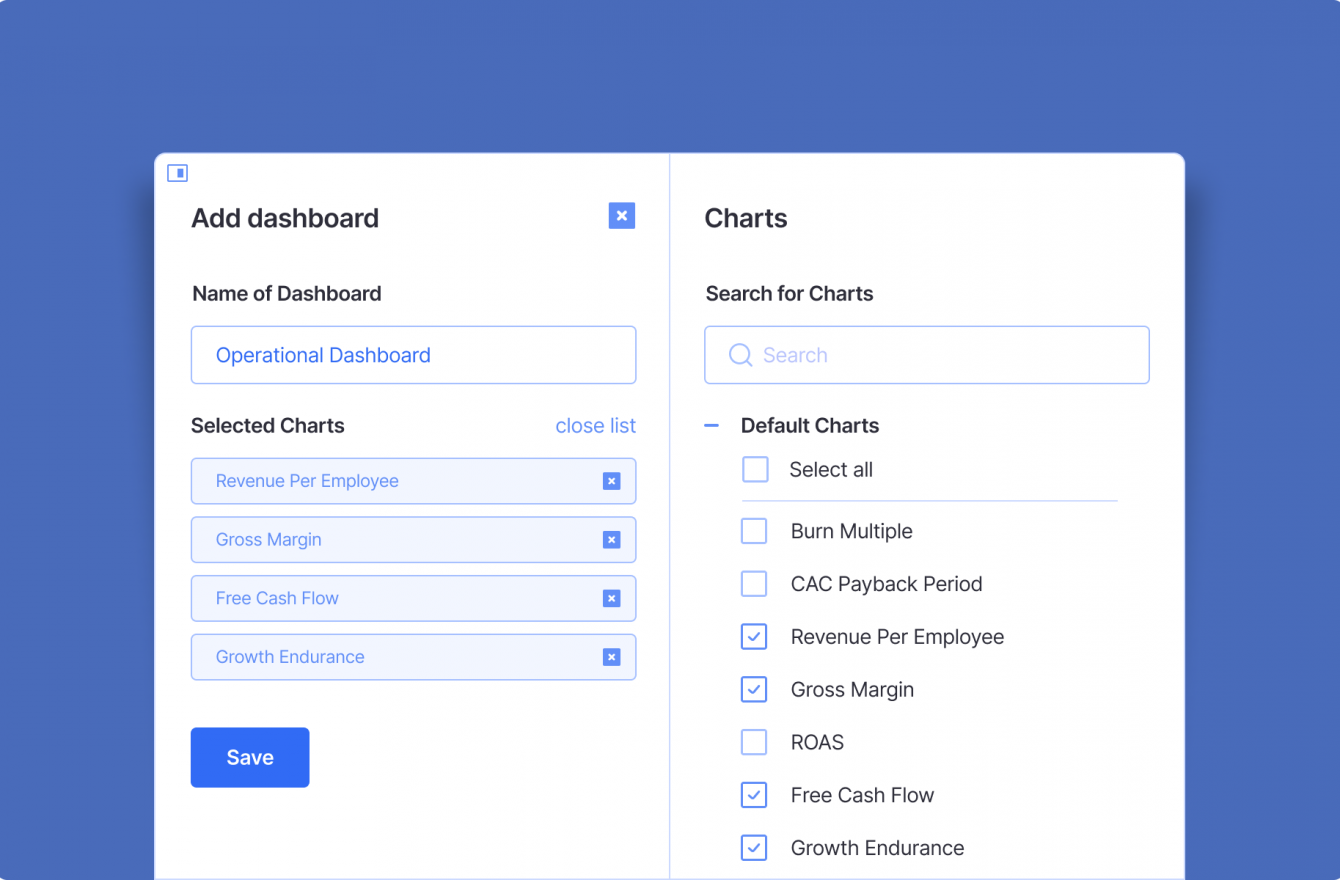Click the minus icon beside Default Charts
The image size is (1340, 880).
pyautogui.click(x=710, y=425)
